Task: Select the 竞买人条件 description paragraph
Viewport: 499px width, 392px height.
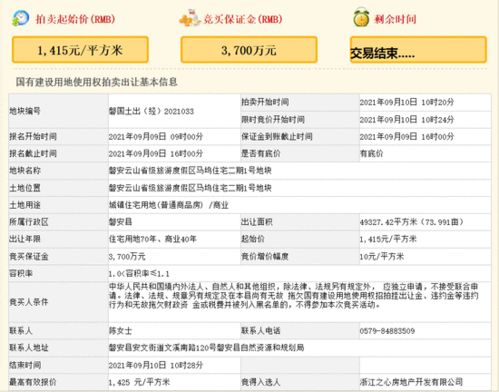Action: (x=294, y=296)
